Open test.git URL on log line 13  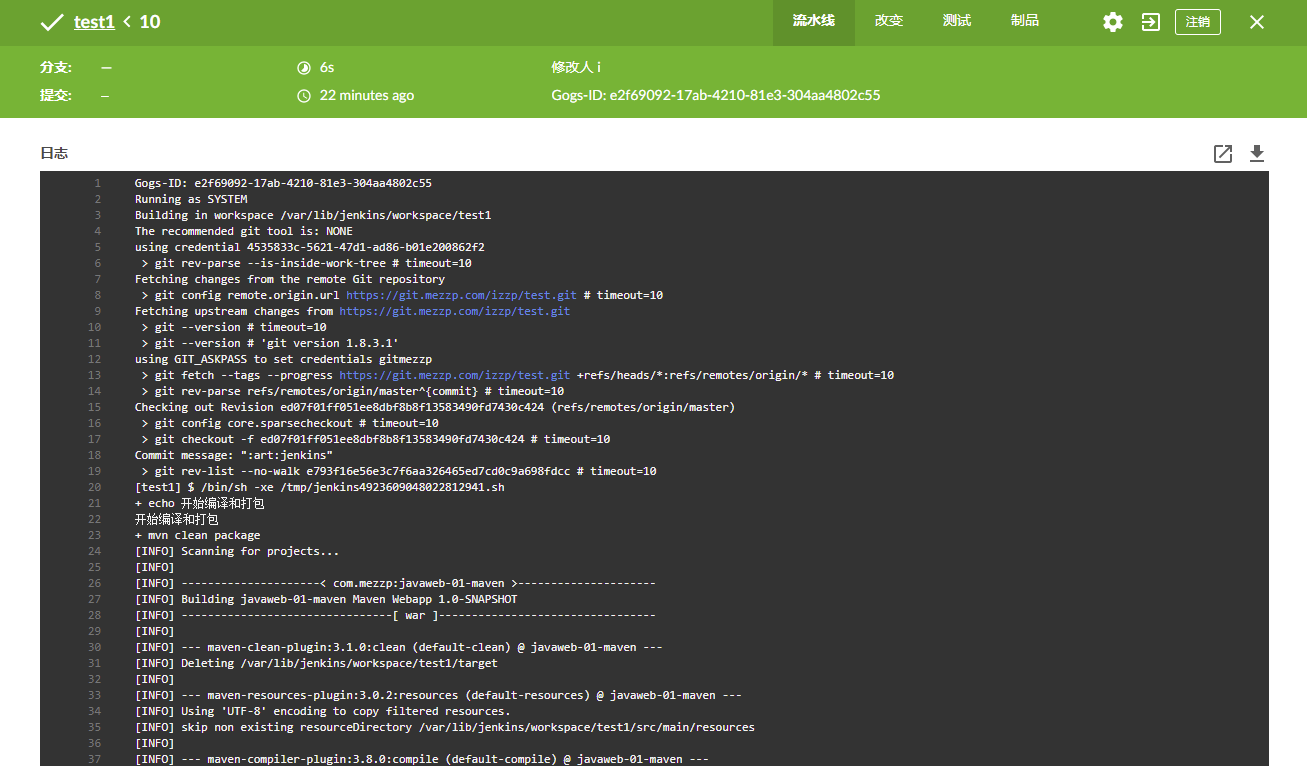coord(455,375)
